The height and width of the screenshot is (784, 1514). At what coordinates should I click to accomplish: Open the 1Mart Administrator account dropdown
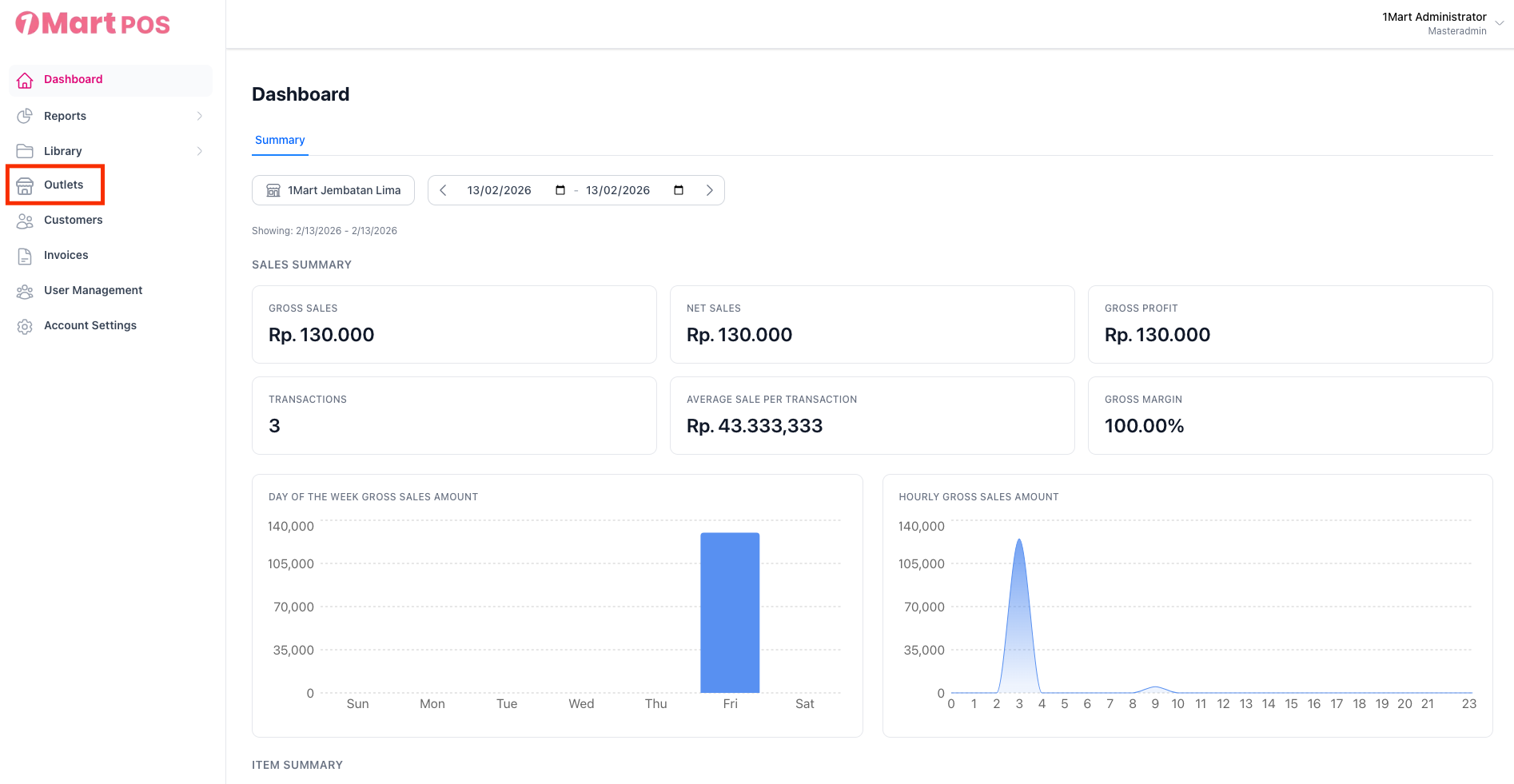click(1499, 23)
